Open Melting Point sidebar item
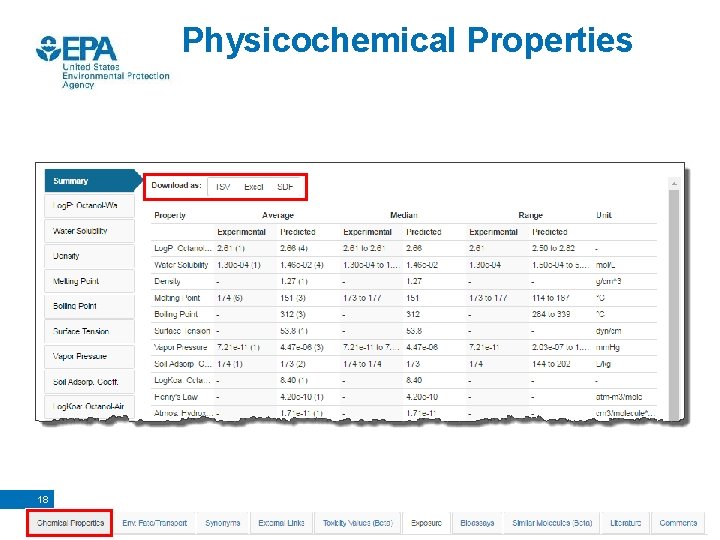Viewport: 720px width, 540px height. point(90,281)
